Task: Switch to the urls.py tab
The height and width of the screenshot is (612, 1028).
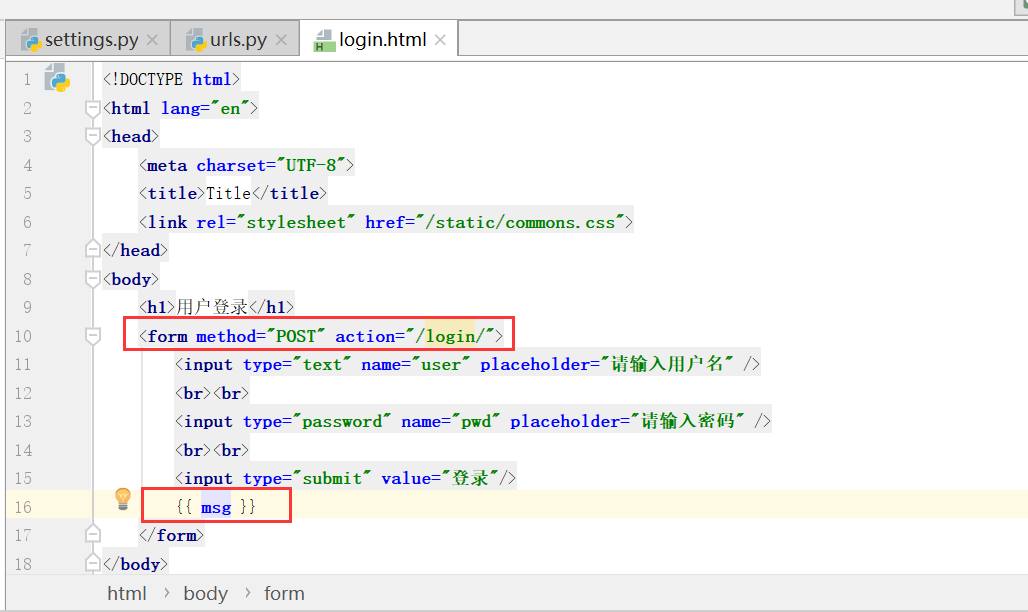Action: (236, 40)
